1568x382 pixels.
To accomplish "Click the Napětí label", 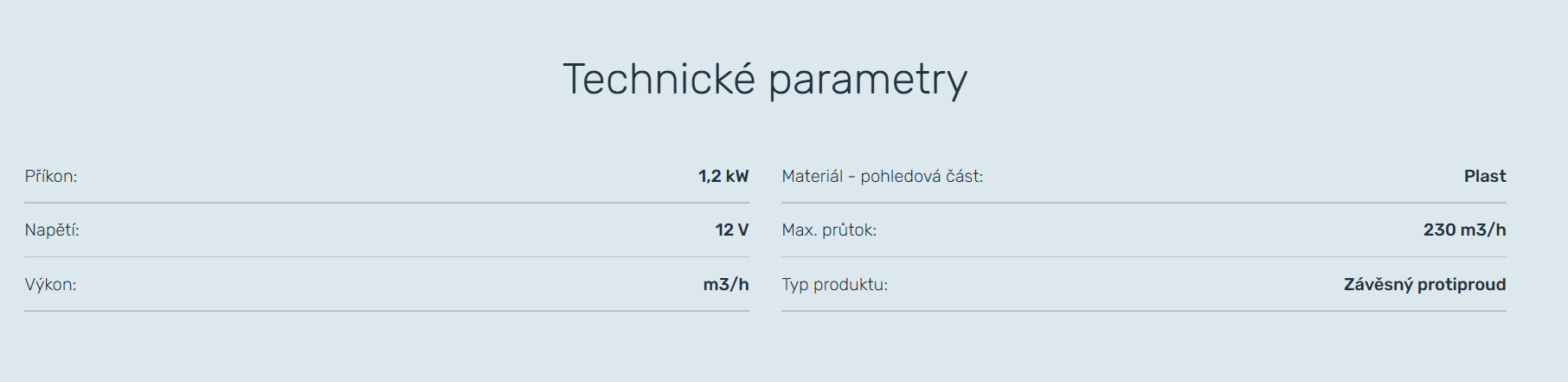I will pyautogui.click(x=52, y=230).
